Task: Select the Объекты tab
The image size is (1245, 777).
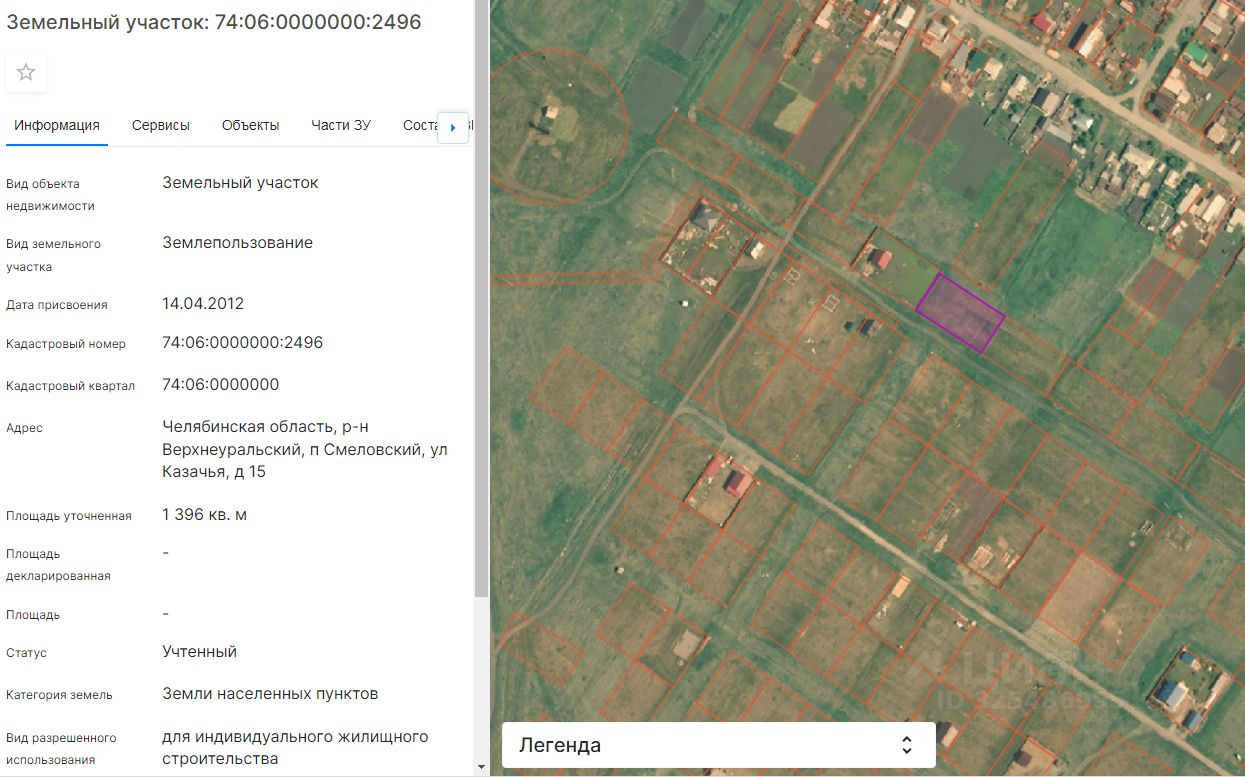Action: click(250, 125)
